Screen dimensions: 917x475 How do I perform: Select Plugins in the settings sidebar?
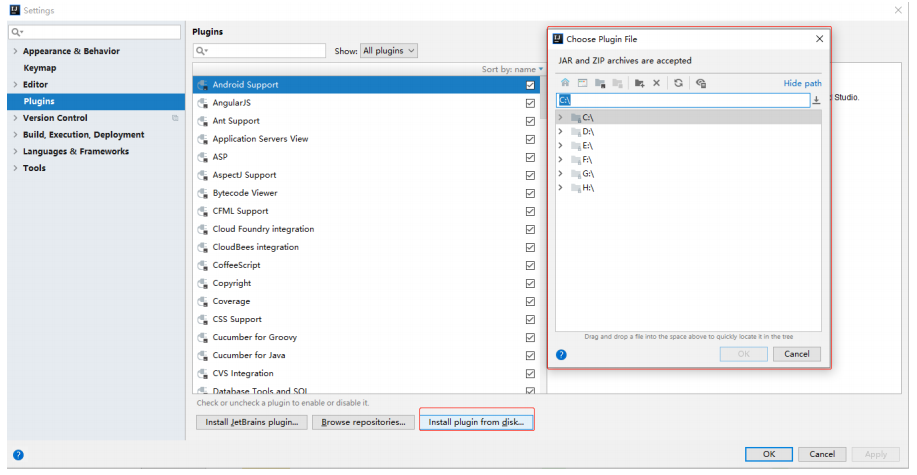96,101
